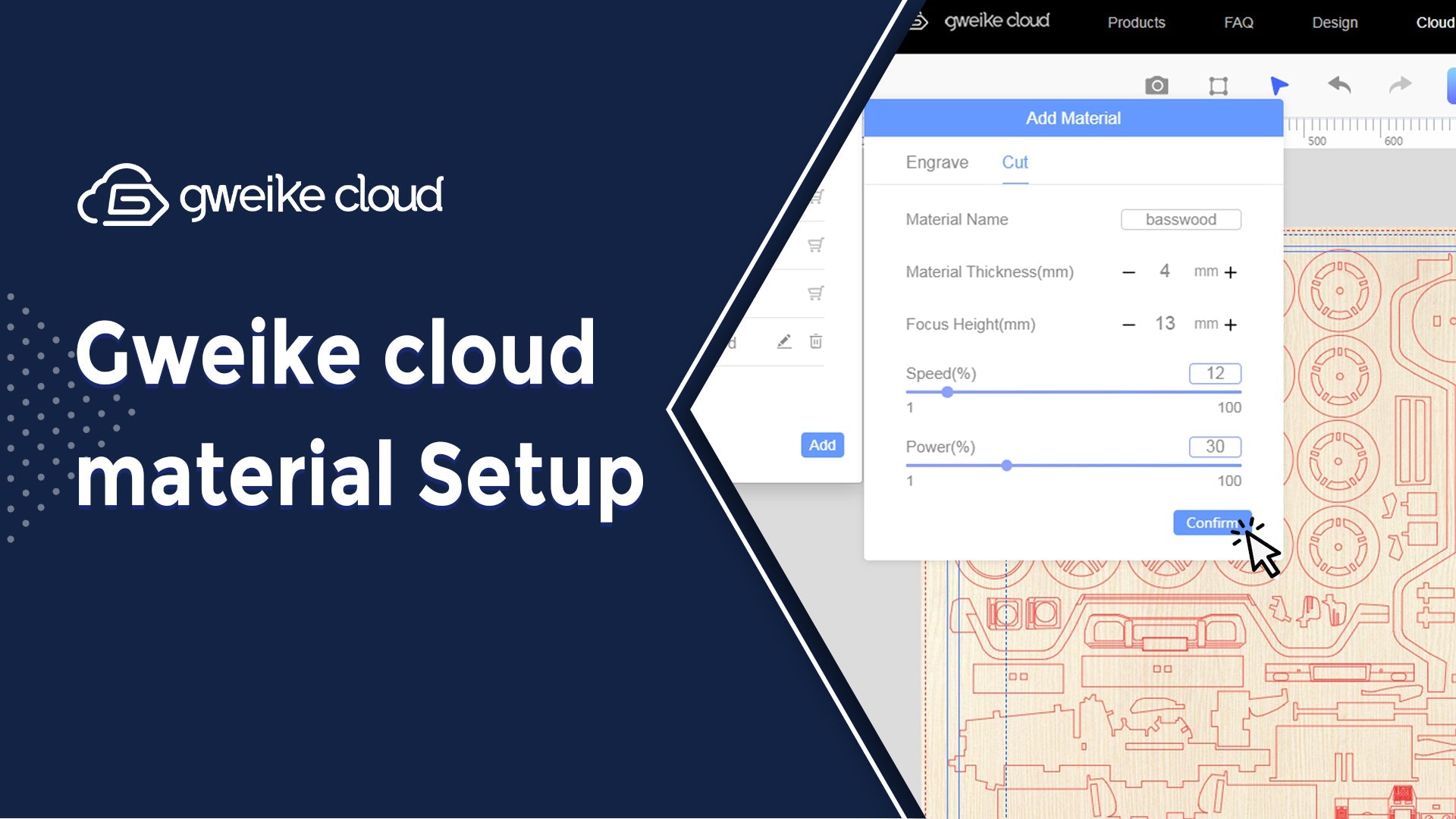Click the camera/capture icon
Image resolution: width=1456 pixels, height=819 pixels.
coord(1157,85)
